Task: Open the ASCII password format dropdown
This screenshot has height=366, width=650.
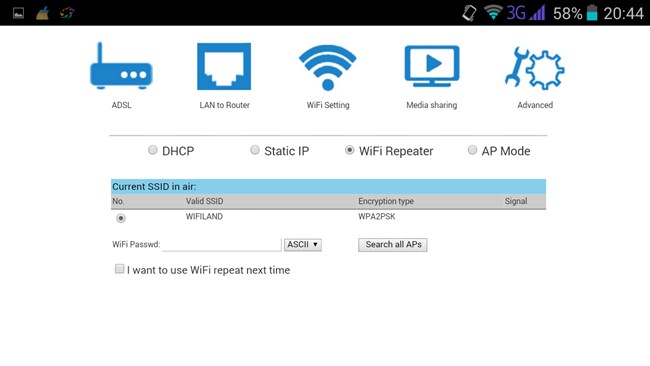Action: tap(303, 245)
